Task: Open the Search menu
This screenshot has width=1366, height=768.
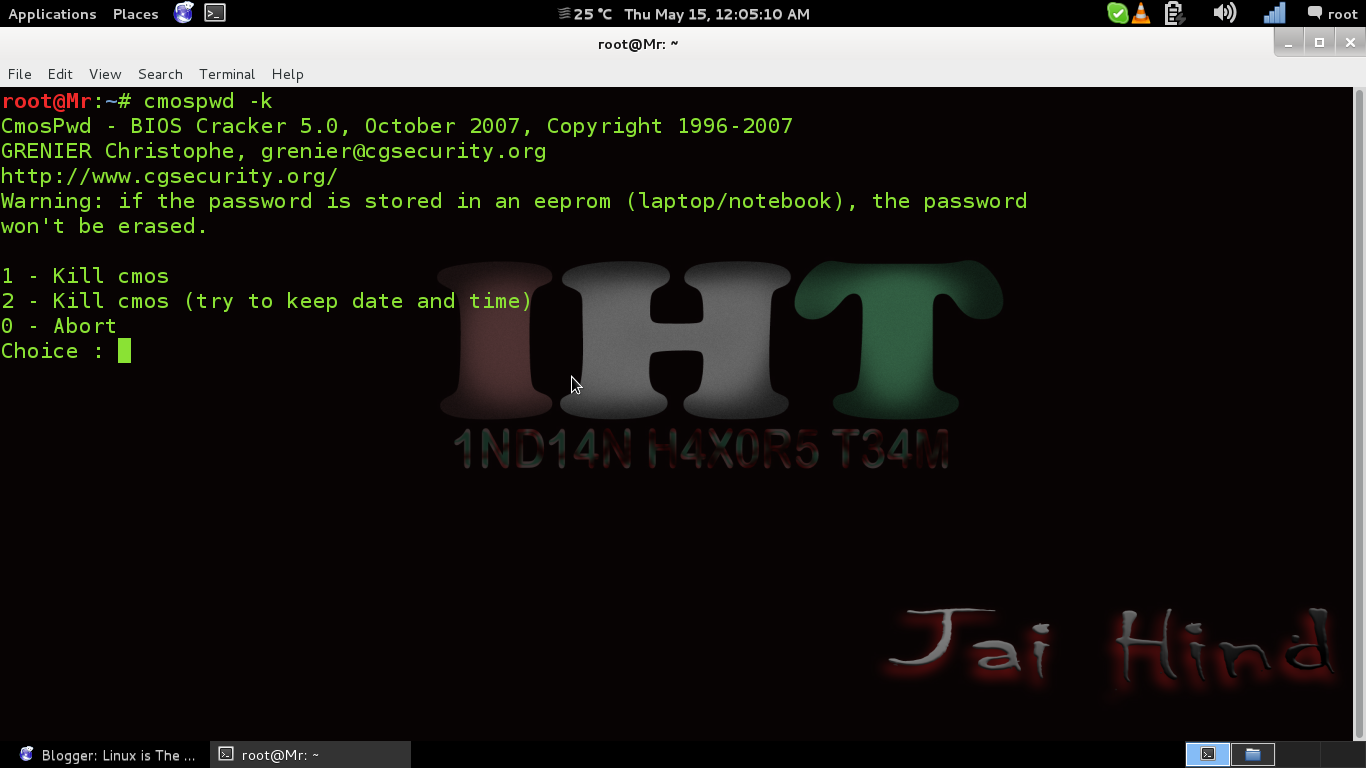Action: pyautogui.click(x=160, y=74)
